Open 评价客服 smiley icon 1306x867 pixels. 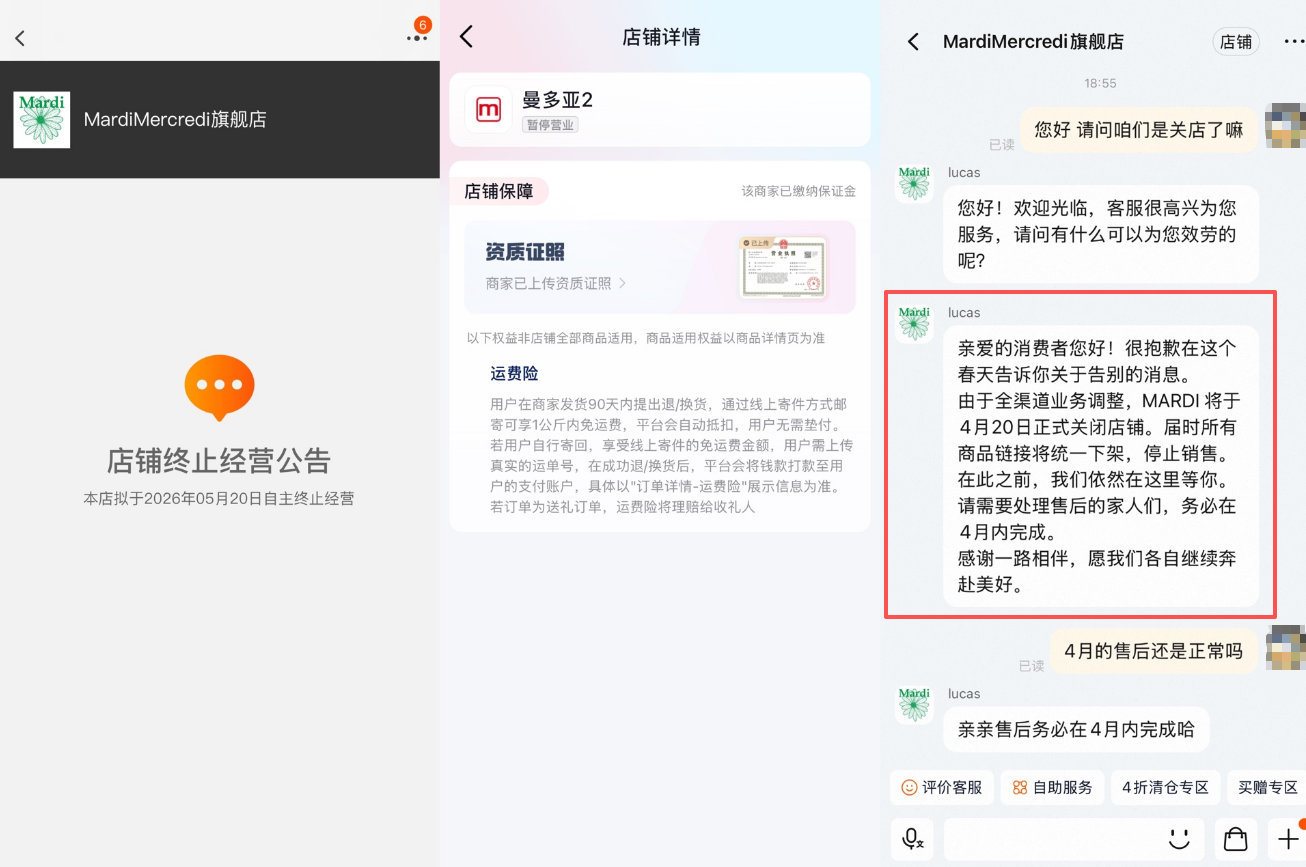point(908,787)
